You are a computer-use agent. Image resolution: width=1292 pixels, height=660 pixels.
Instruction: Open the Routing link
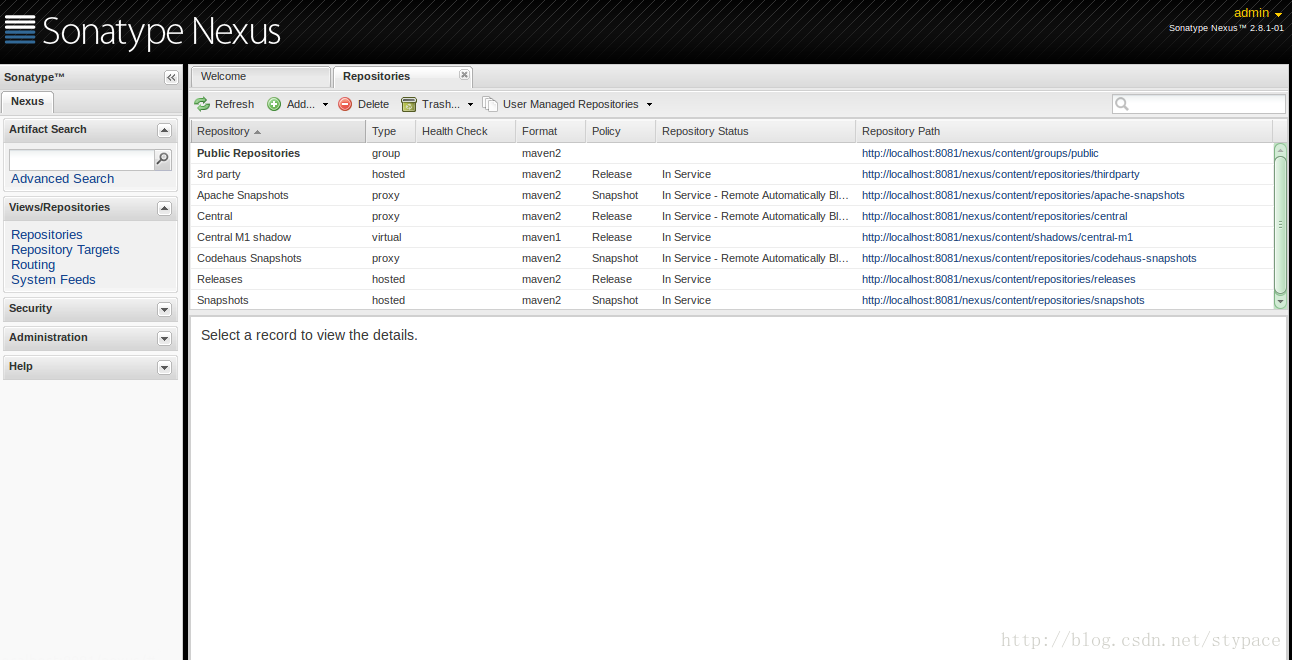33,265
